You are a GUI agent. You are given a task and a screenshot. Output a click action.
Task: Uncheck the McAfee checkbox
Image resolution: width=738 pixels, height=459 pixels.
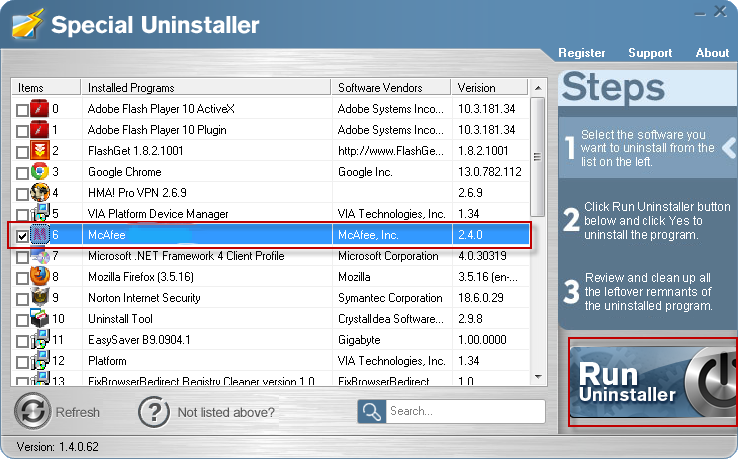[x=22, y=236]
